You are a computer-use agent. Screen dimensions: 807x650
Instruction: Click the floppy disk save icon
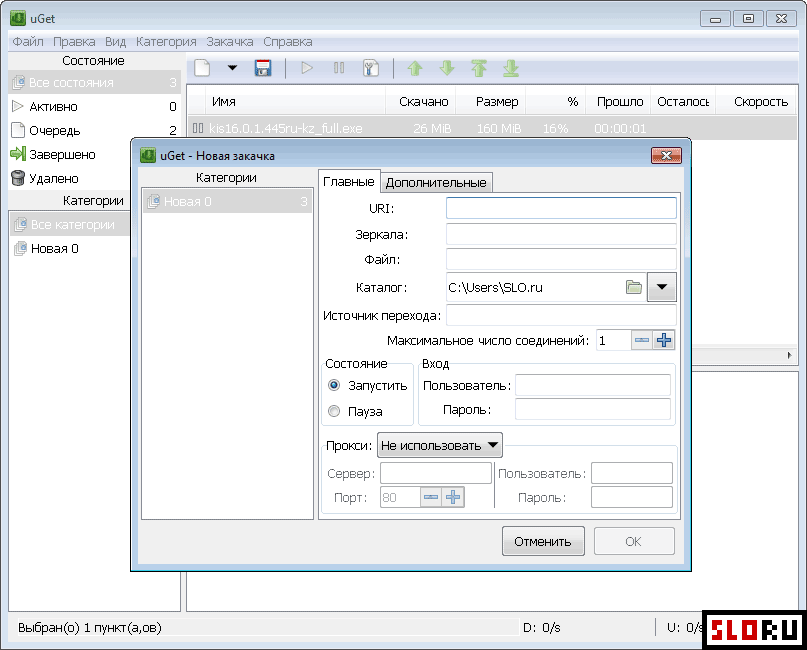(264, 68)
